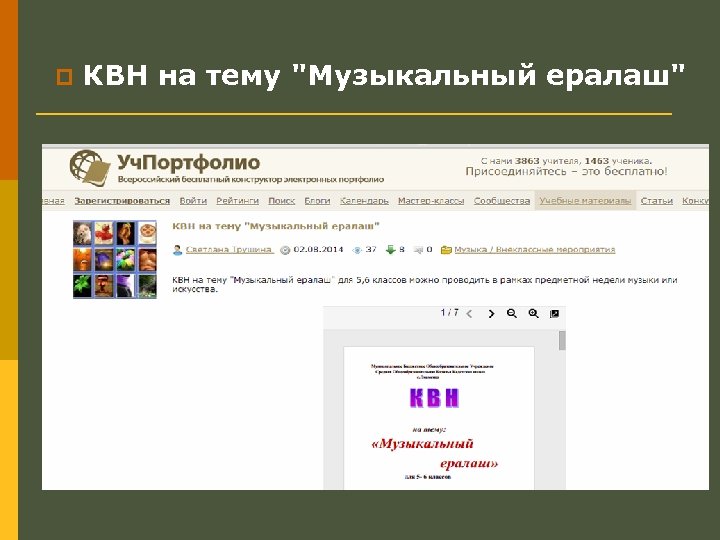Click author person icon beside Светлана Трушина
Viewport: 720px width, 540px height.
(x=177, y=250)
